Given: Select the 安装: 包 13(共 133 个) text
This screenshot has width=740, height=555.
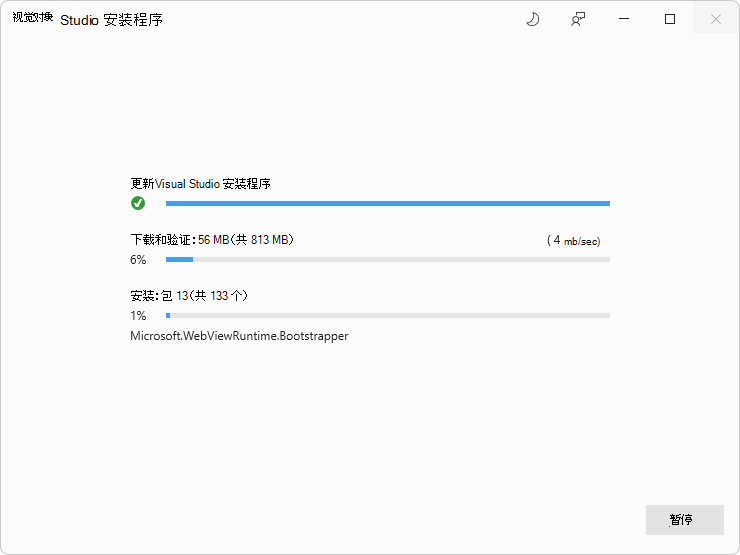Looking at the screenshot, I should tap(189, 296).
